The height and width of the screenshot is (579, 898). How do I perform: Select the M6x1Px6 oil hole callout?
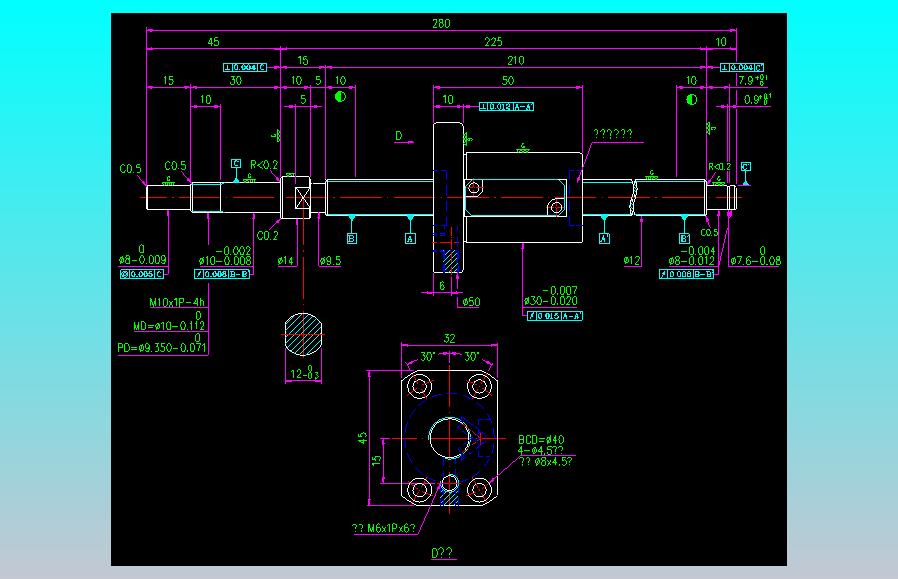click(x=384, y=528)
